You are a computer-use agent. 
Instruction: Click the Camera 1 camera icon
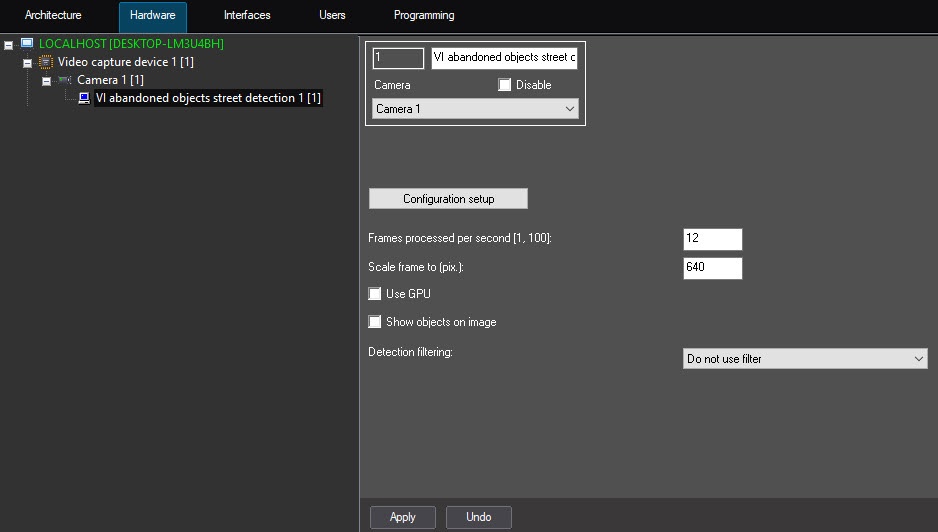(x=65, y=80)
